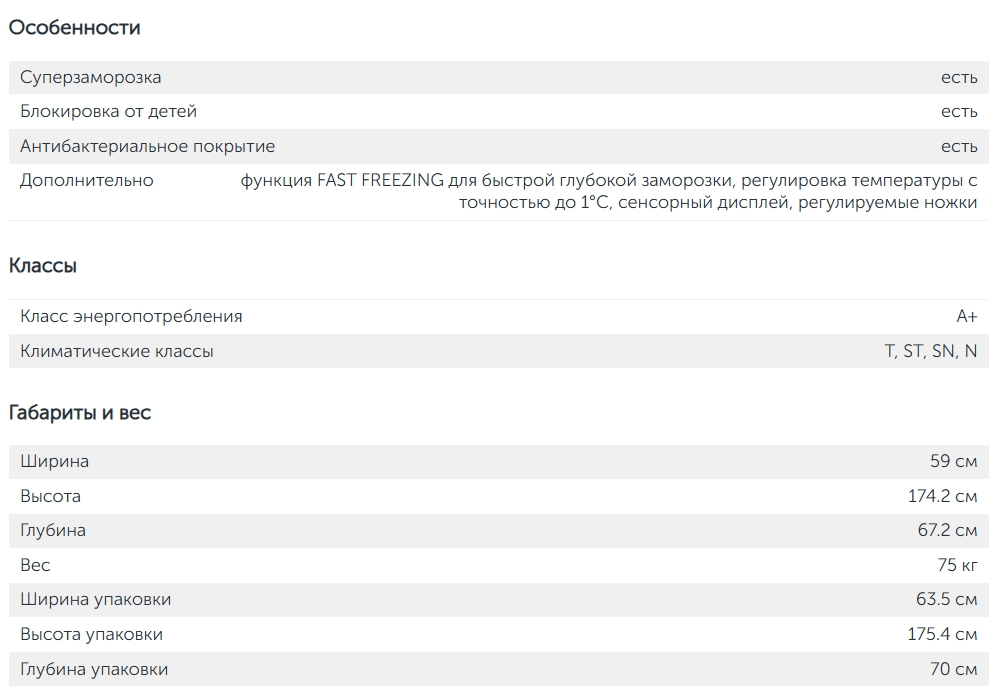Select the "Класс энергопотребления" label
The width and height of the screenshot is (992, 698).
coord(131,316)
